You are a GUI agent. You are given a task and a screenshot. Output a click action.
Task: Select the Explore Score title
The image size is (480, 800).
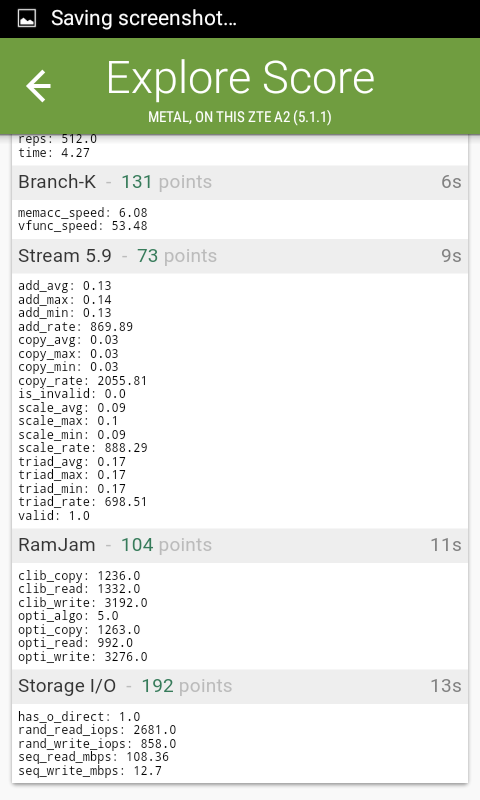coord(240,78)
